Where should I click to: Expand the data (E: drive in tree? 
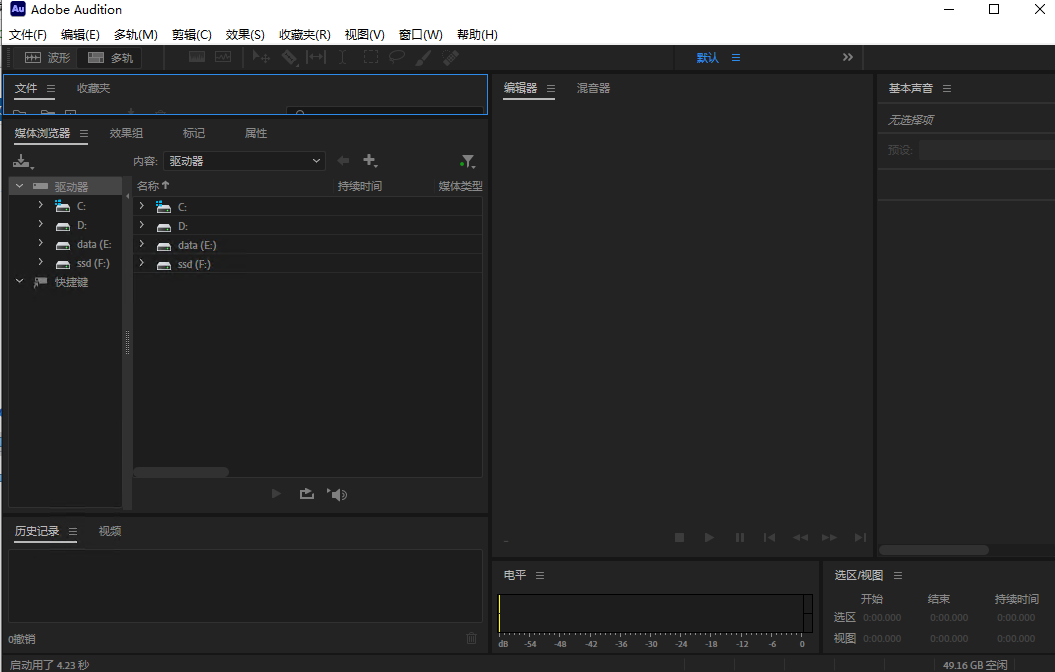tap(40, 243)
